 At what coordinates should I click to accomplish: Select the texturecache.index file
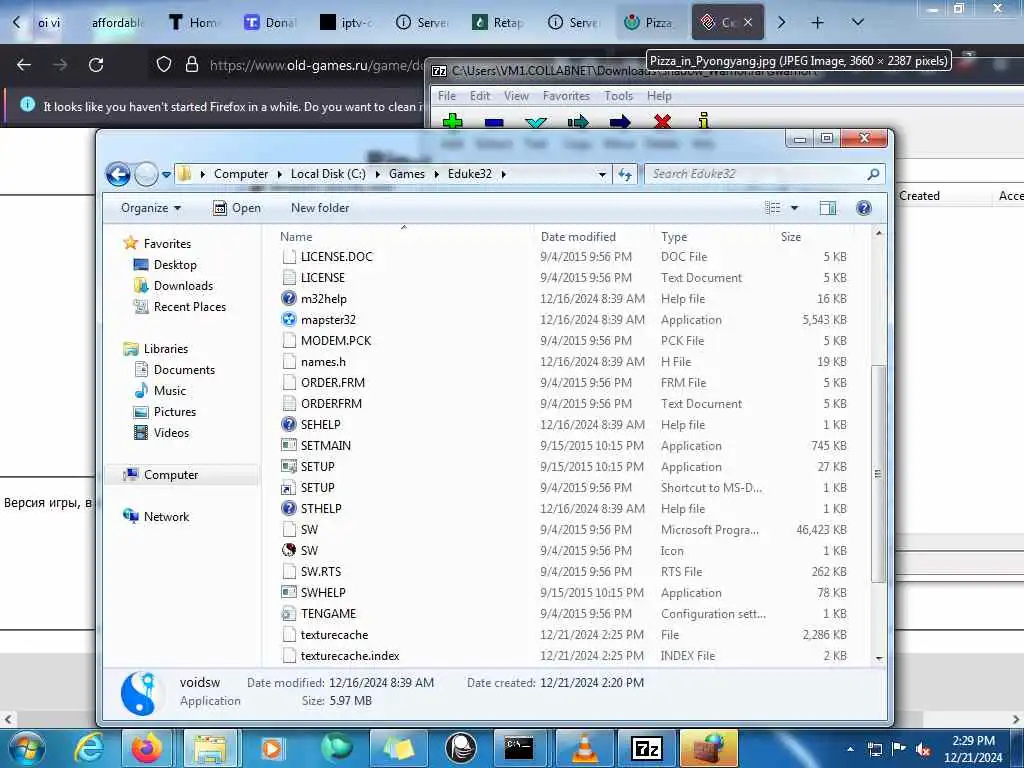[x=350, y=656]
